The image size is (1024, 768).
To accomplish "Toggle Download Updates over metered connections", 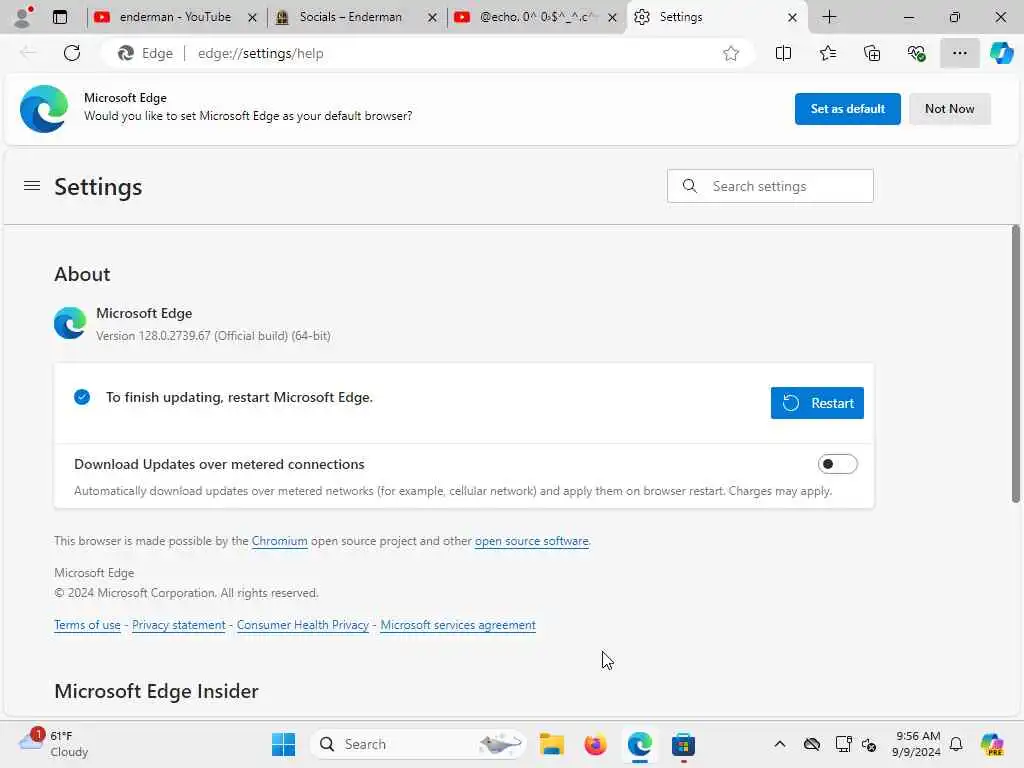I will (x=837, y=464).
